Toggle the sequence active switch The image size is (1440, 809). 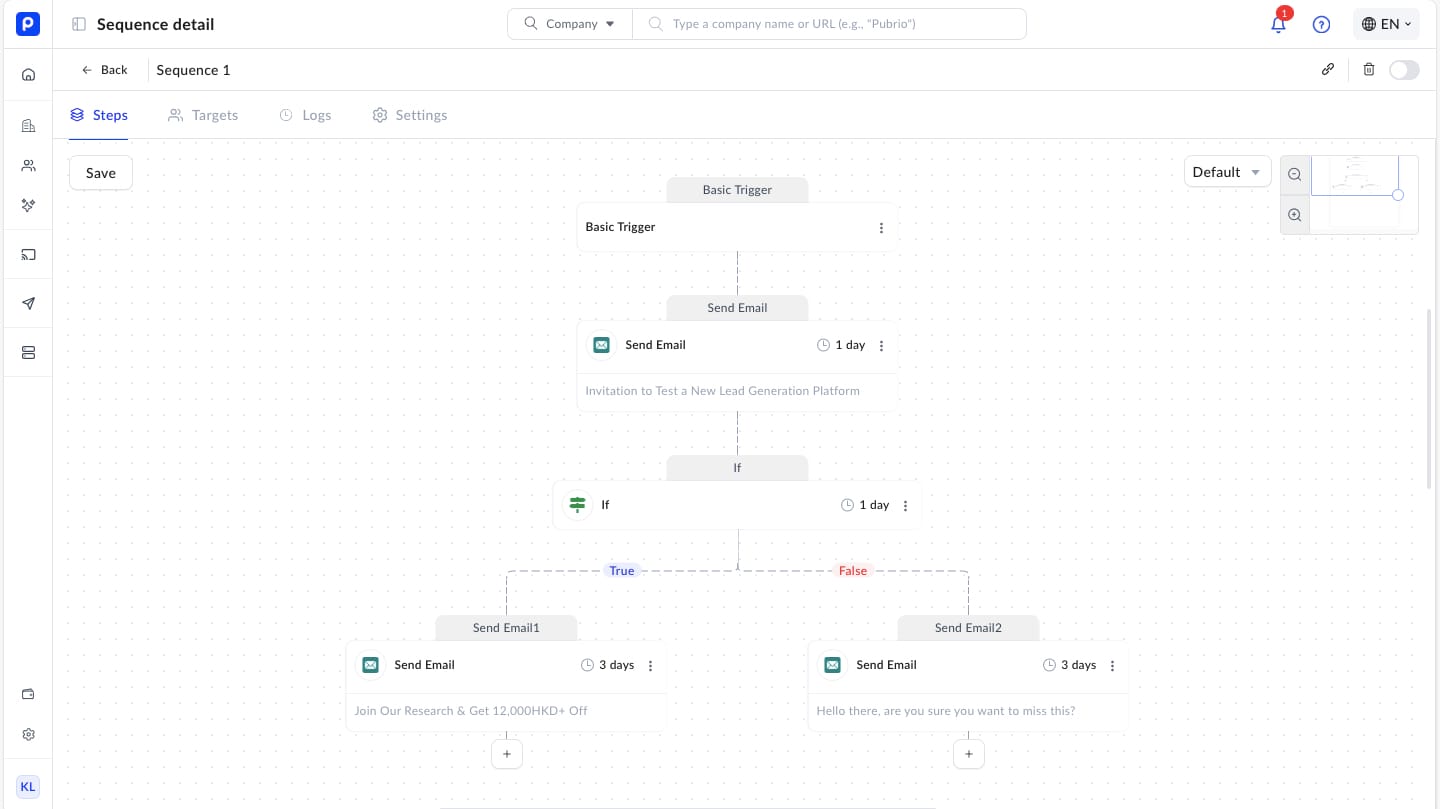(x=1404, y=70)
